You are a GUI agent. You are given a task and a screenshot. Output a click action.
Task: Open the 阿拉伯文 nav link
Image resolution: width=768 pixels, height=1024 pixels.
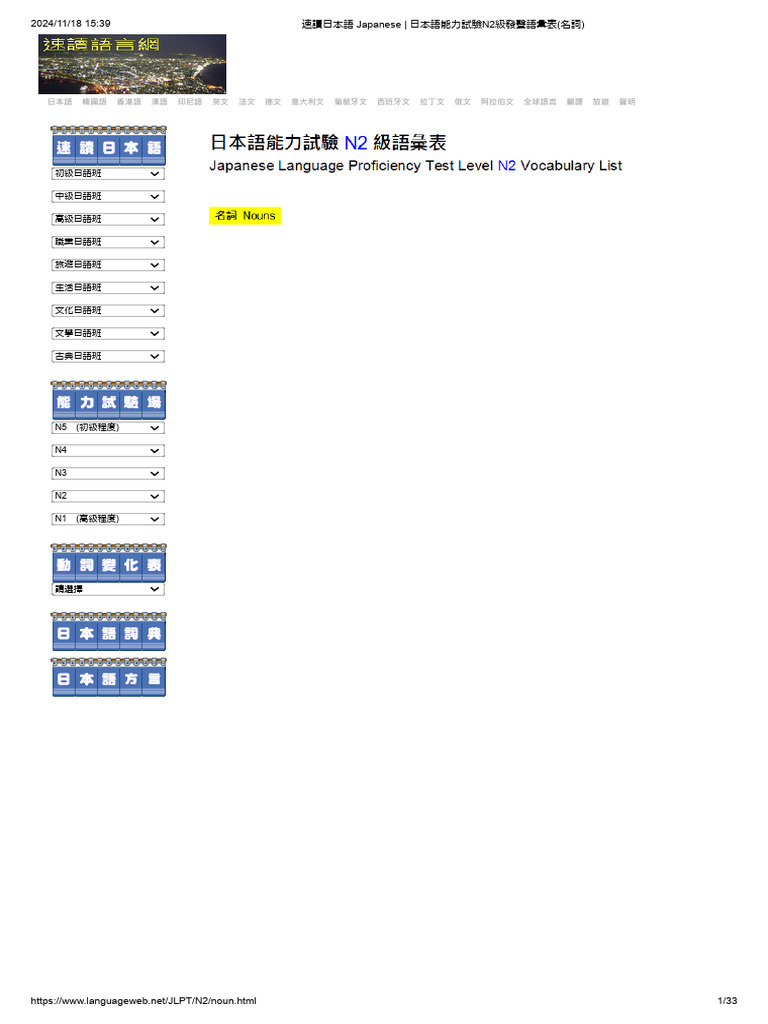click(497, 102)
